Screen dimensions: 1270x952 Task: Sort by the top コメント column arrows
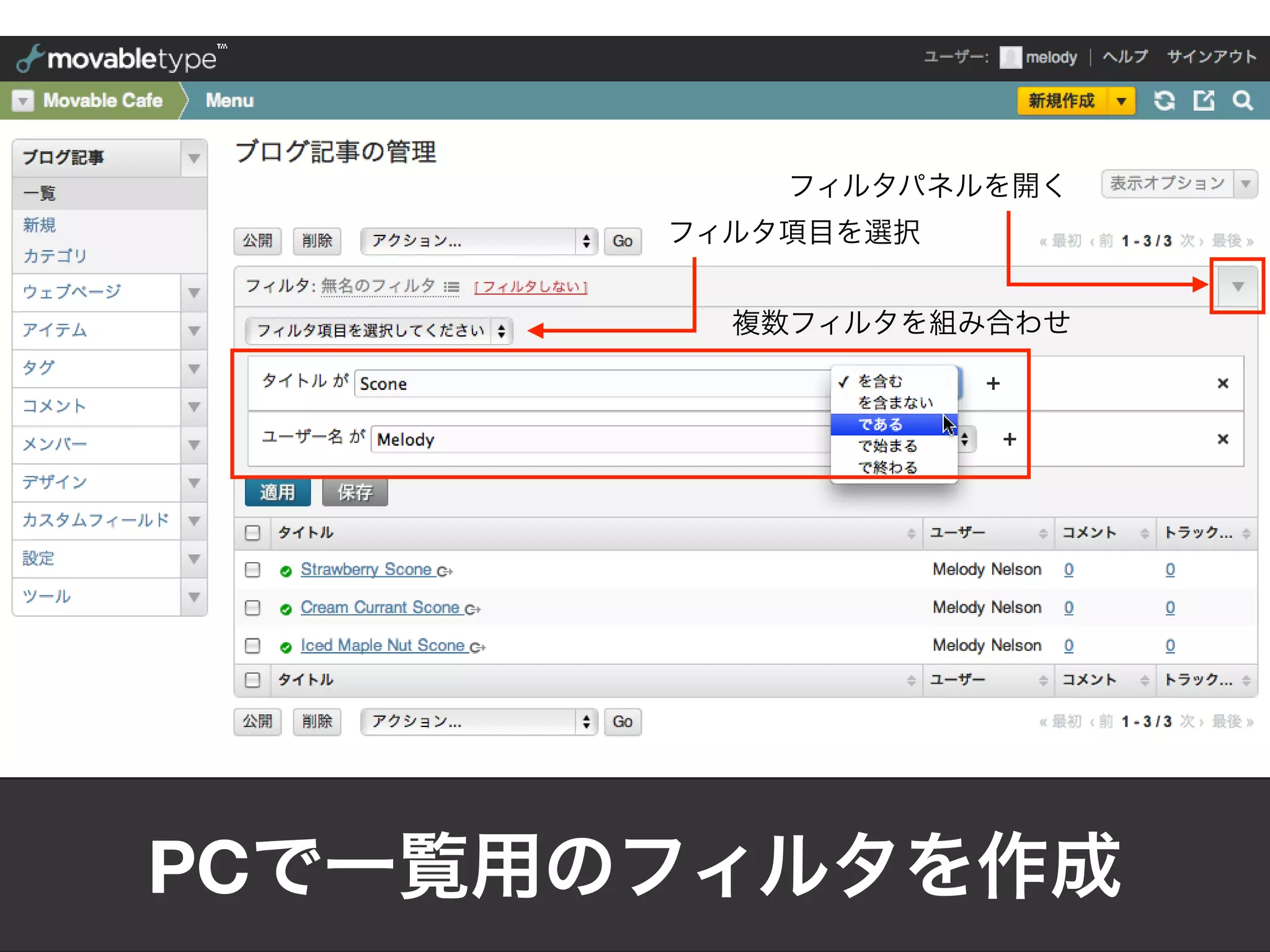(x=1145, y=534)
